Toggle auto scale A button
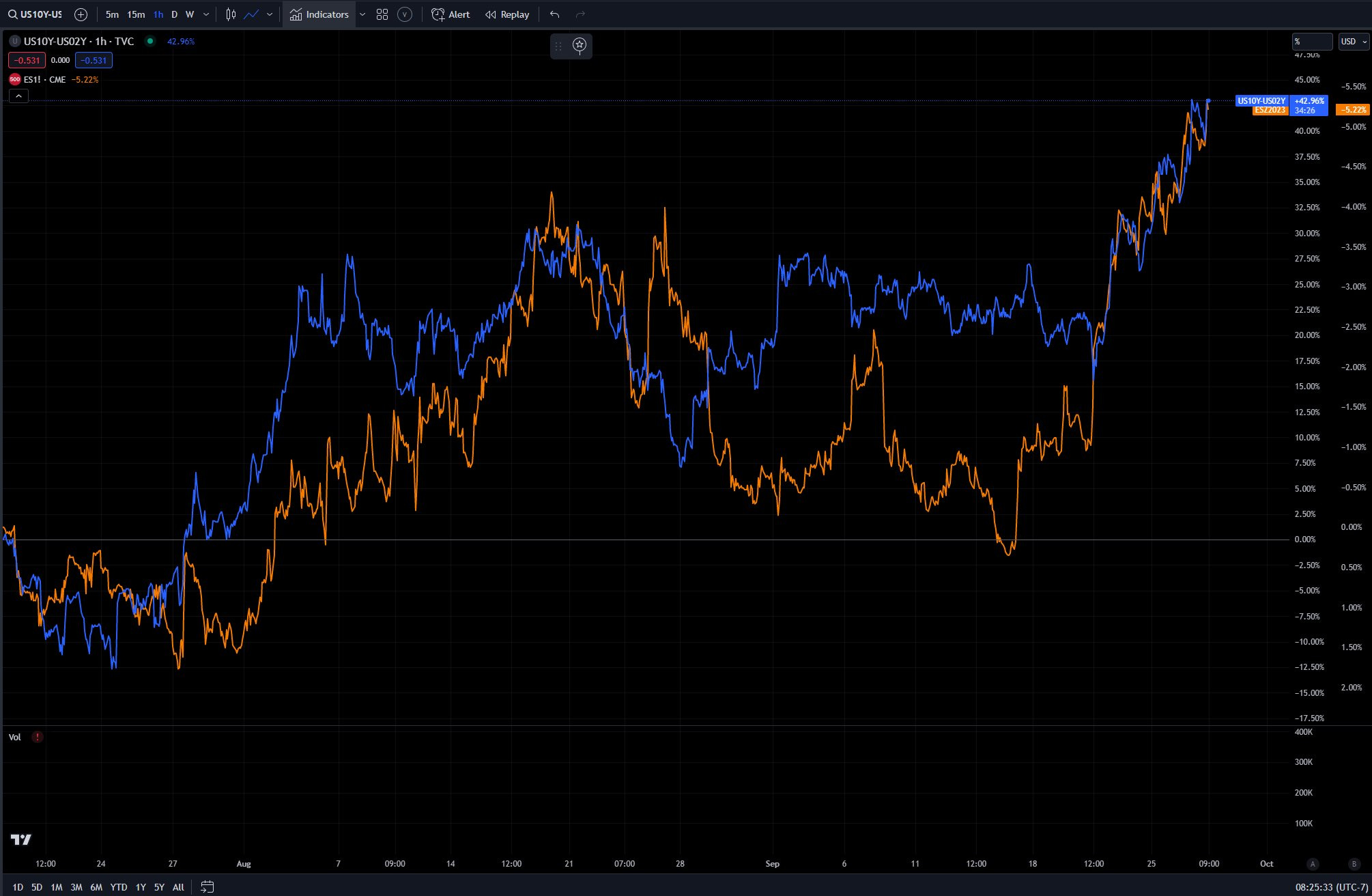Screen dimensions: 1372x896 [x=1312, y=864]
